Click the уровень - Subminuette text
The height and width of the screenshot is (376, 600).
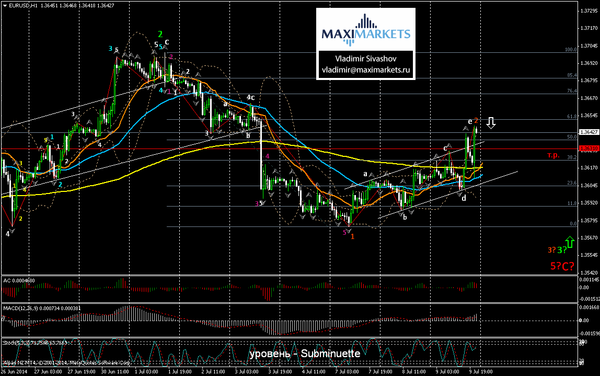305,353
